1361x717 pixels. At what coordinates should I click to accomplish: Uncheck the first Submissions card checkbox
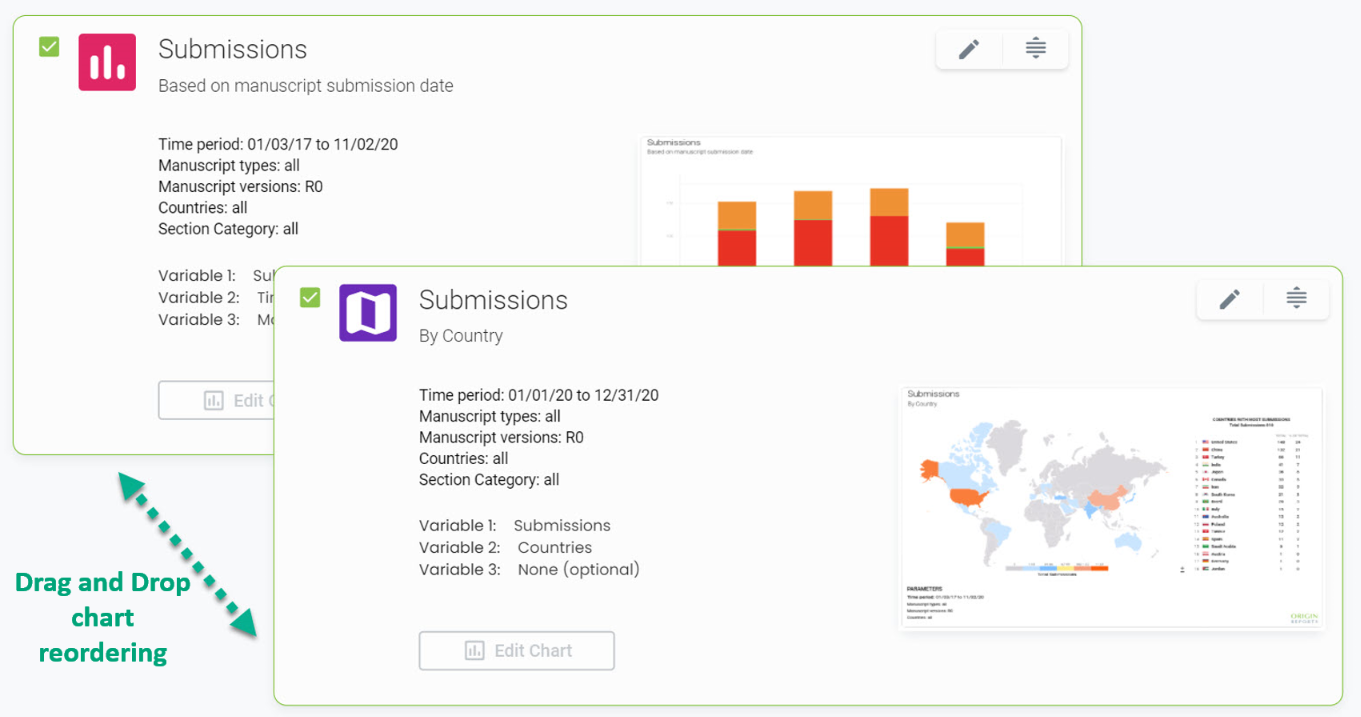[49, 46]
